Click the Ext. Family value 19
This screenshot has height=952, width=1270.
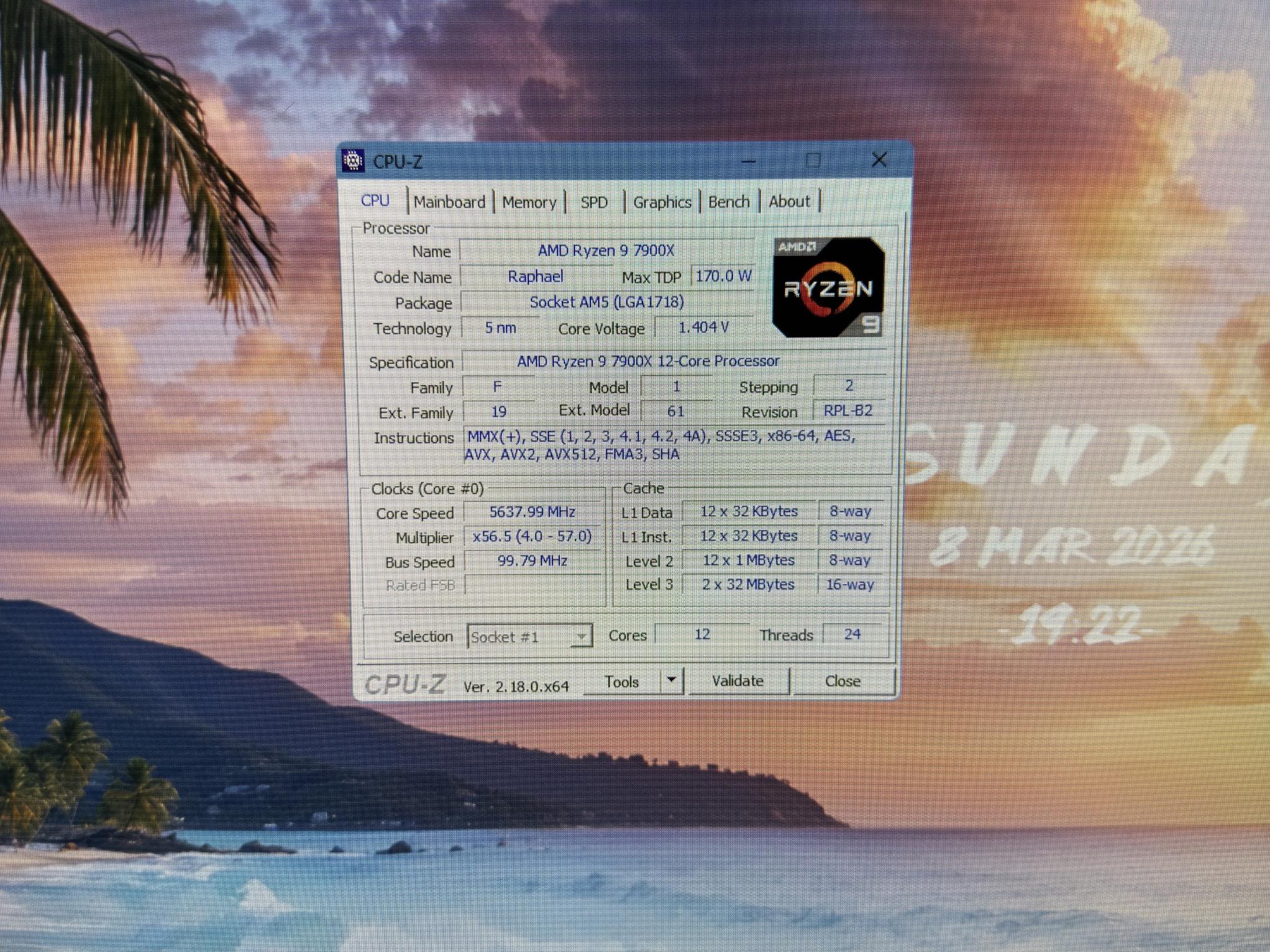click(x=499, y=412)
